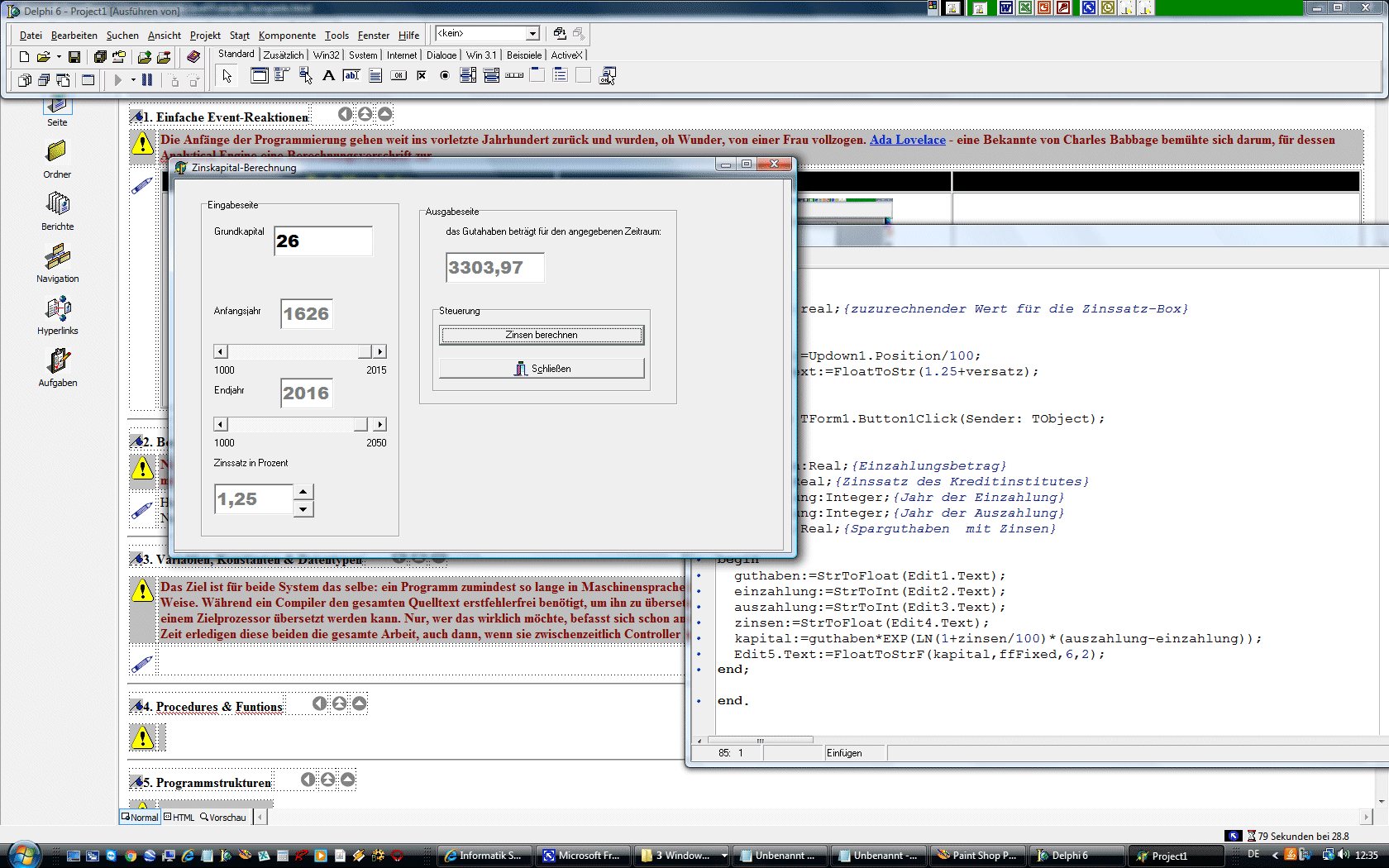
Task: Expand the Open file dropdown arrow
Action: (59, 56)
